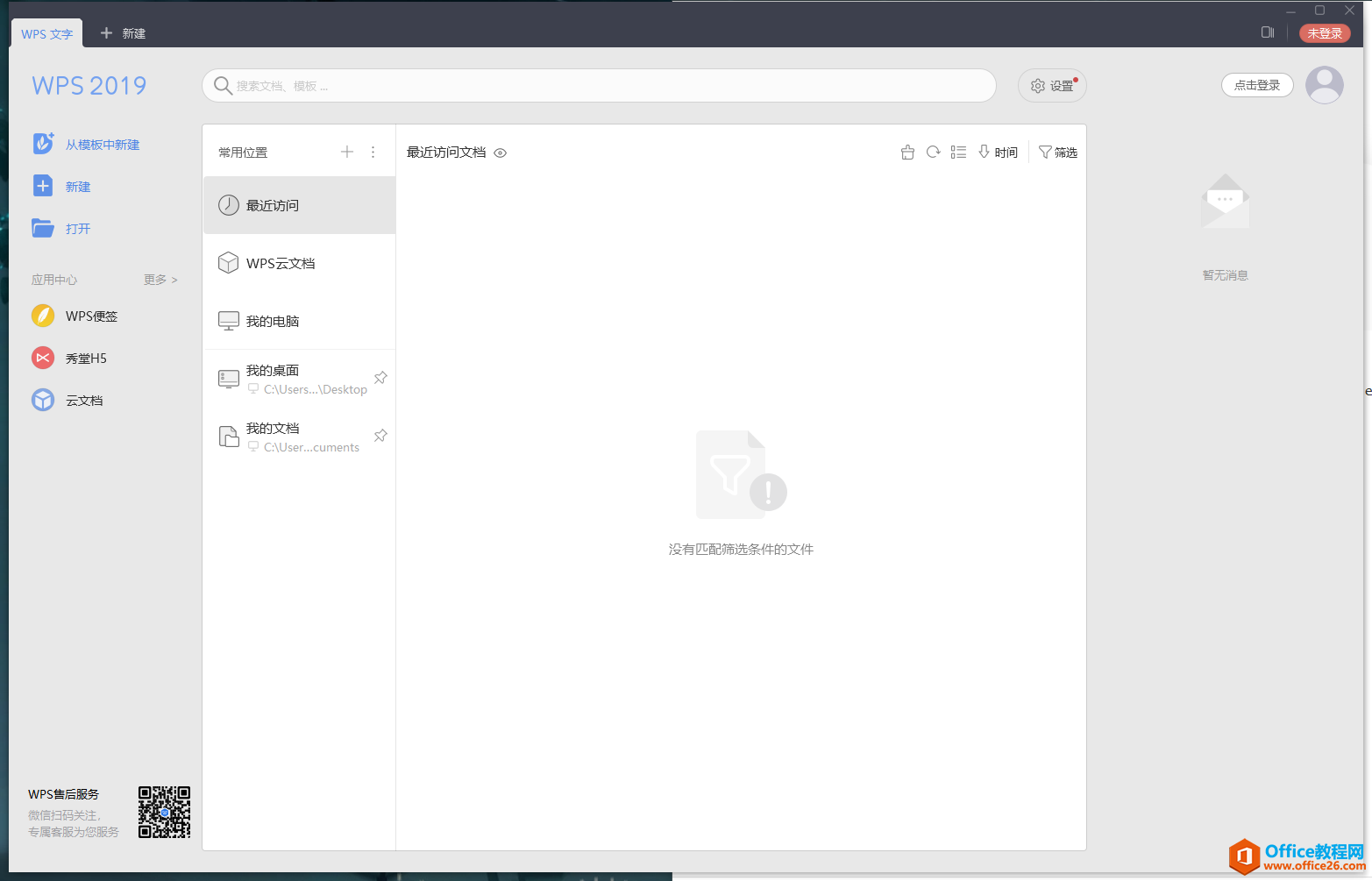Click the 从模板中新建 template icon
The image size is (1372, 881).
[x=43, y=144]
